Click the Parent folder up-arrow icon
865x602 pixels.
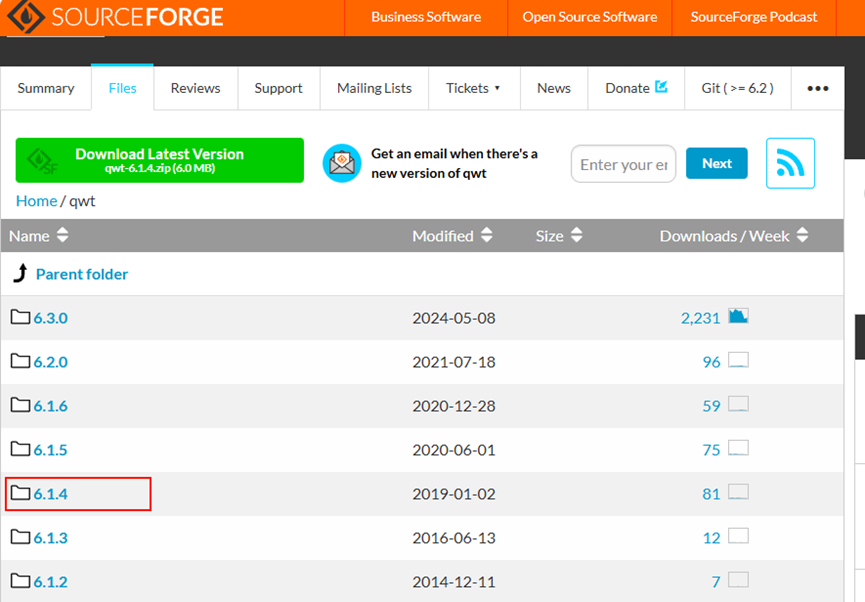pos(21,273)
